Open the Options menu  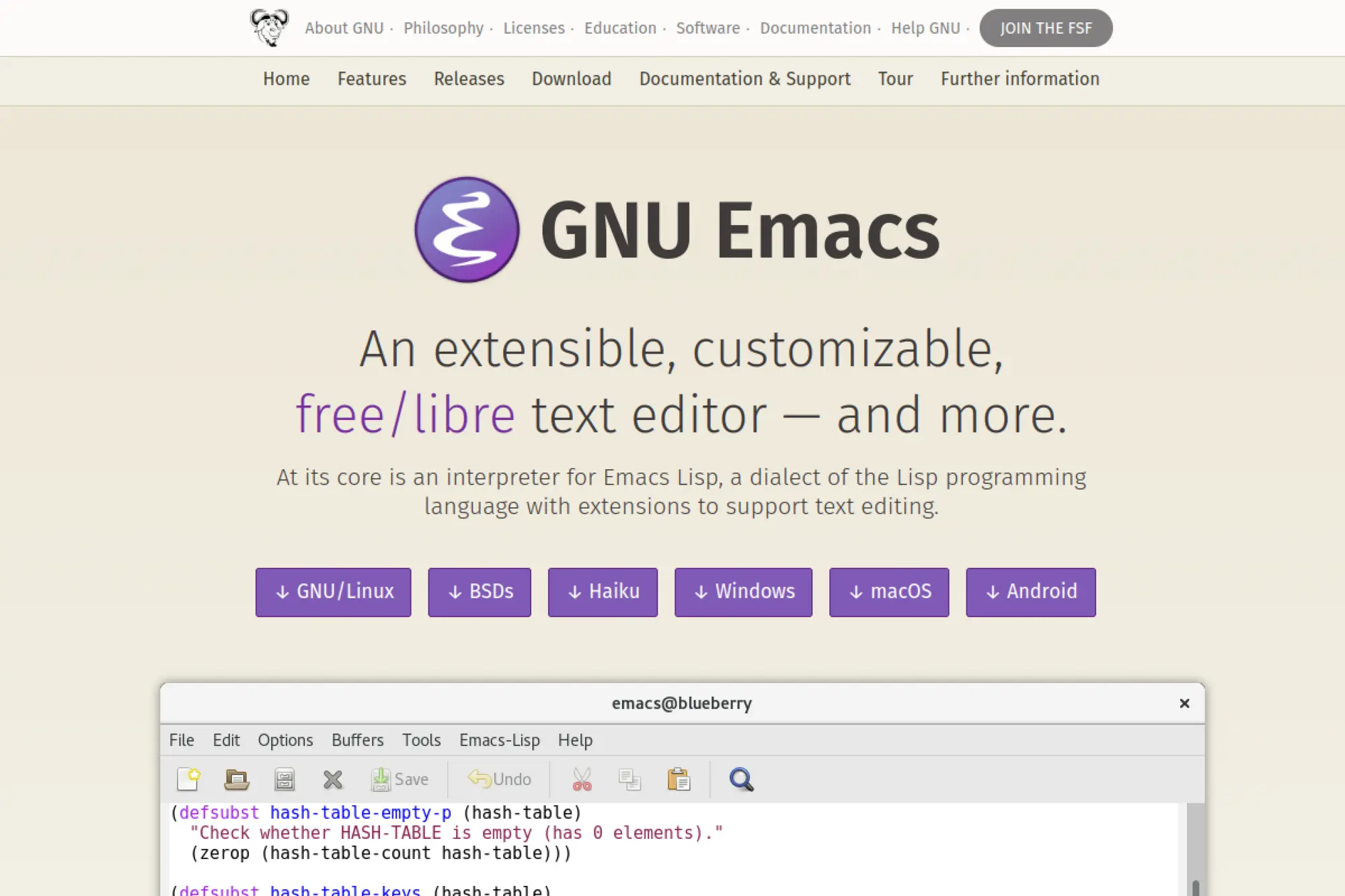point(285,740)
